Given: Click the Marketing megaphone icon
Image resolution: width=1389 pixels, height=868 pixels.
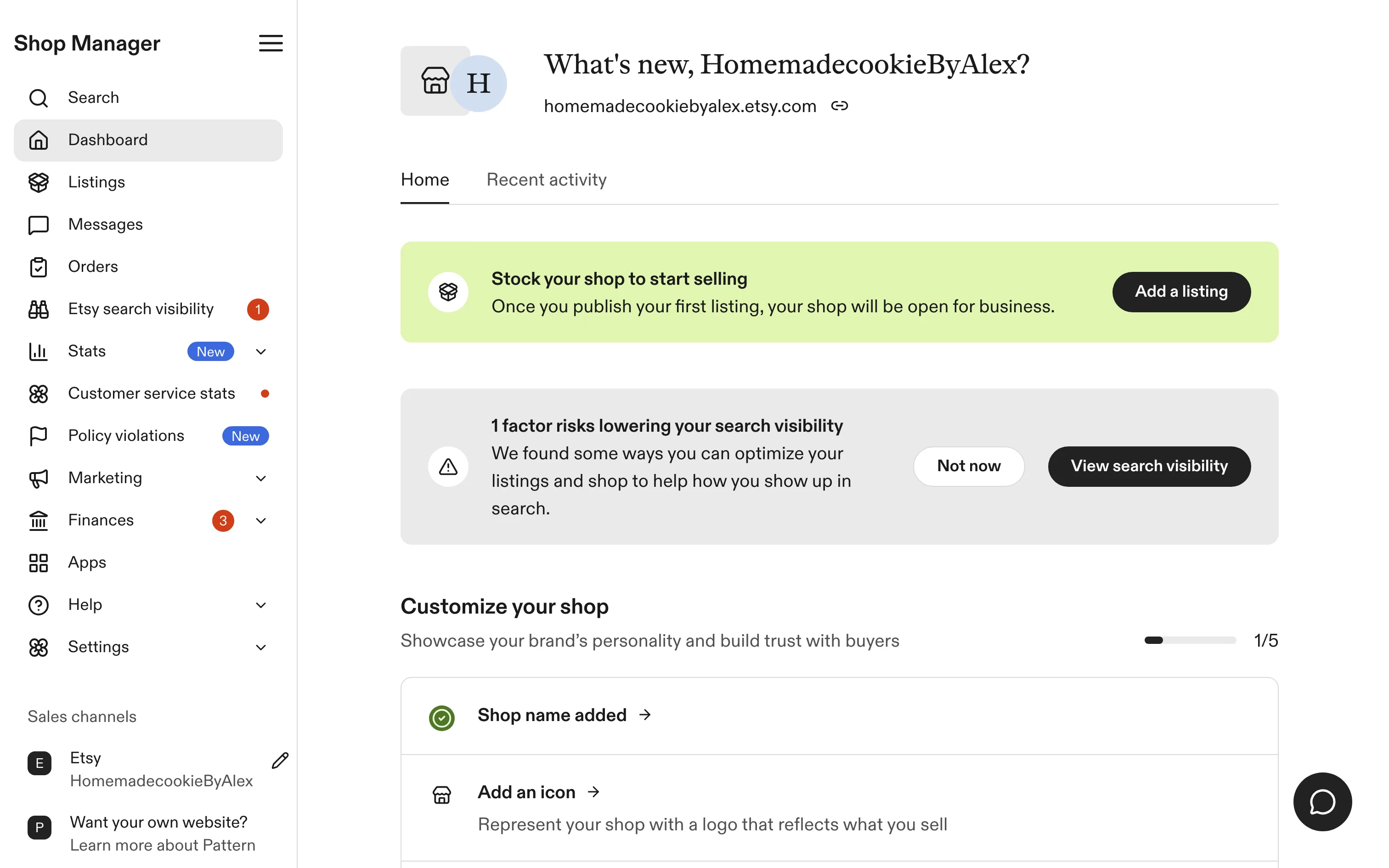Looking at the screenshot, I should 39,478.
